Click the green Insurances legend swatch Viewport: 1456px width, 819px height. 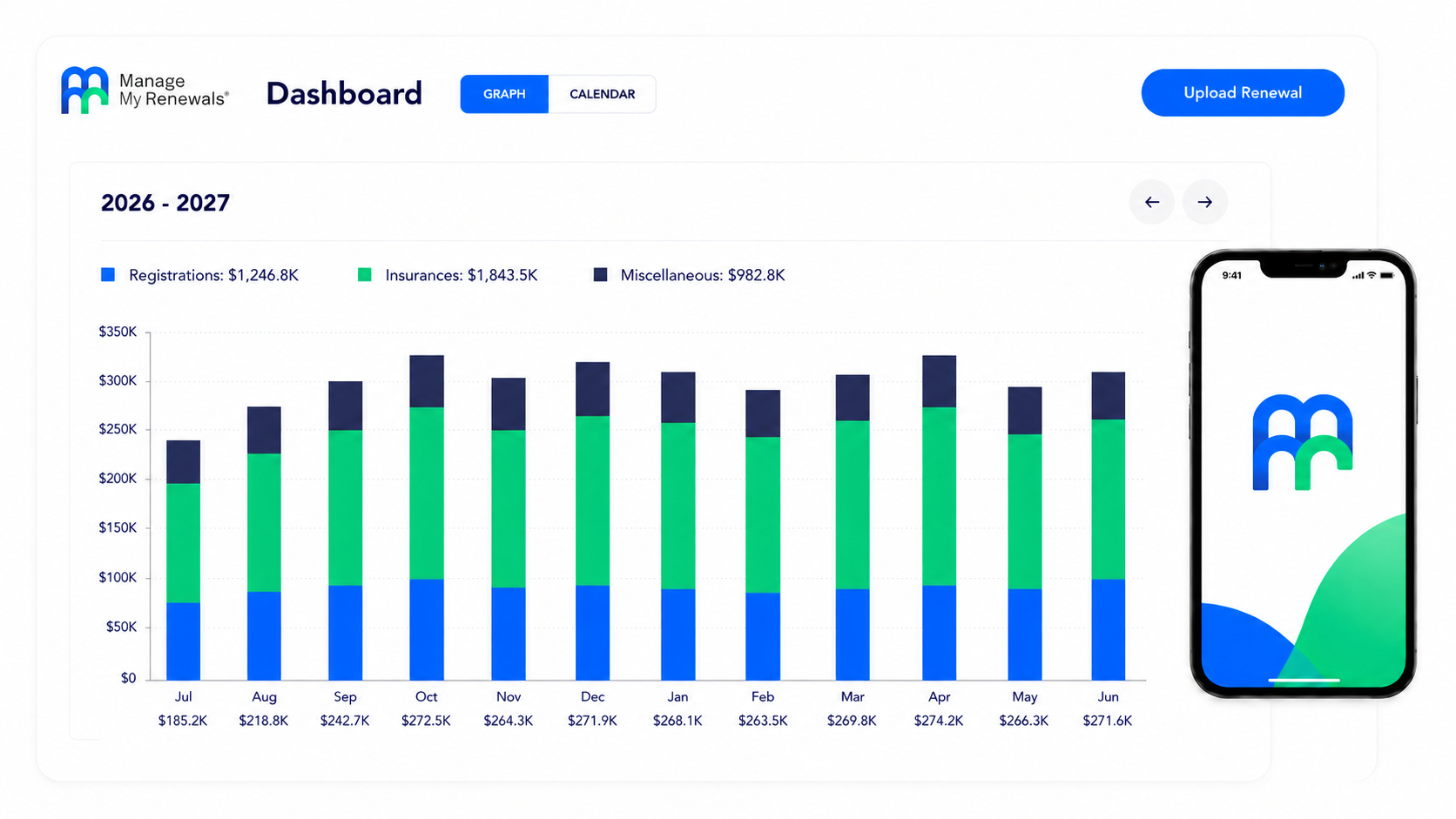(365, 275)
